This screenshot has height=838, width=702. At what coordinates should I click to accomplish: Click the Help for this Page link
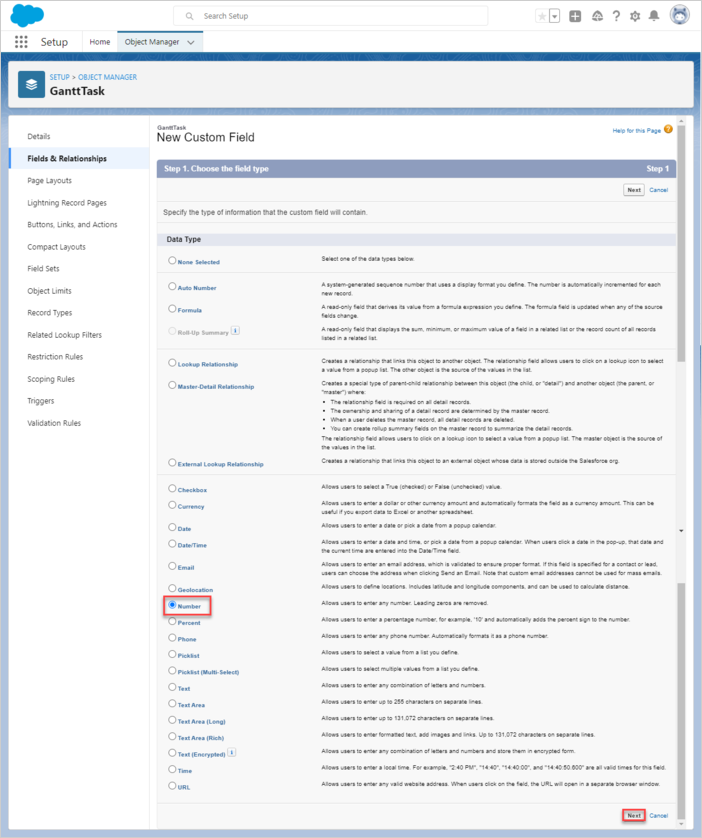[x=636, y=131]
